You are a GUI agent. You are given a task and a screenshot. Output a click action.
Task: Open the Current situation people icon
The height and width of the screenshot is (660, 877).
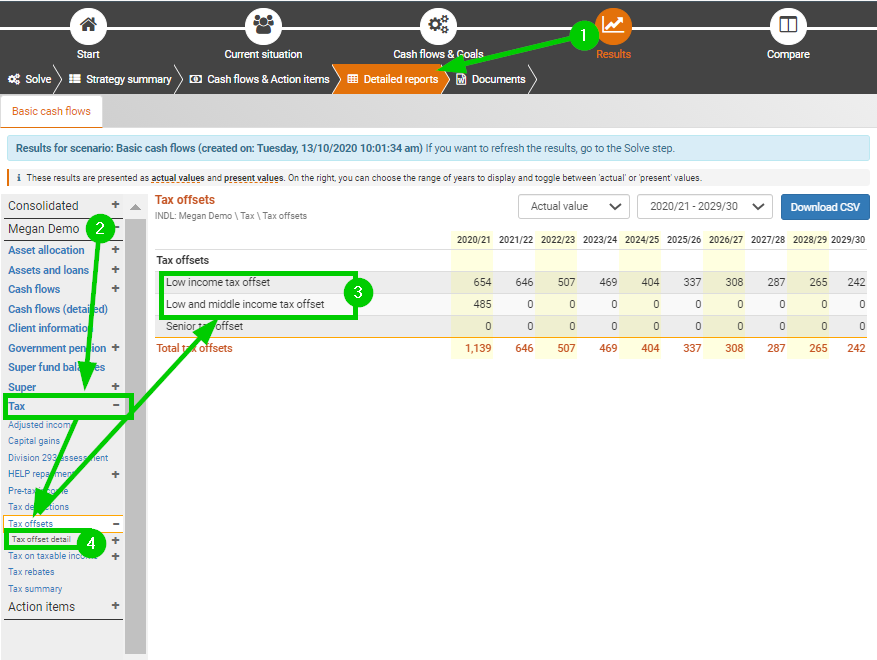click(x=263, y=25)
